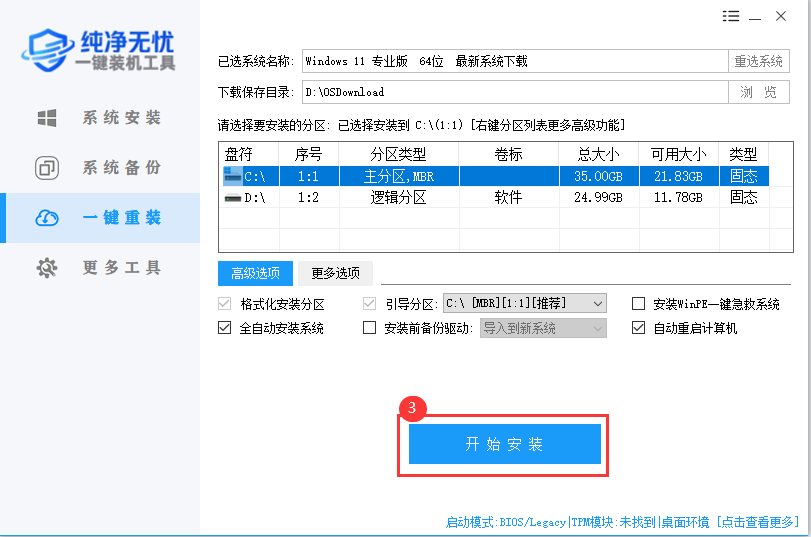The image size is (811, 537).
Task: Click the C:\ drive icon in partition list
Action: point(232,176)
